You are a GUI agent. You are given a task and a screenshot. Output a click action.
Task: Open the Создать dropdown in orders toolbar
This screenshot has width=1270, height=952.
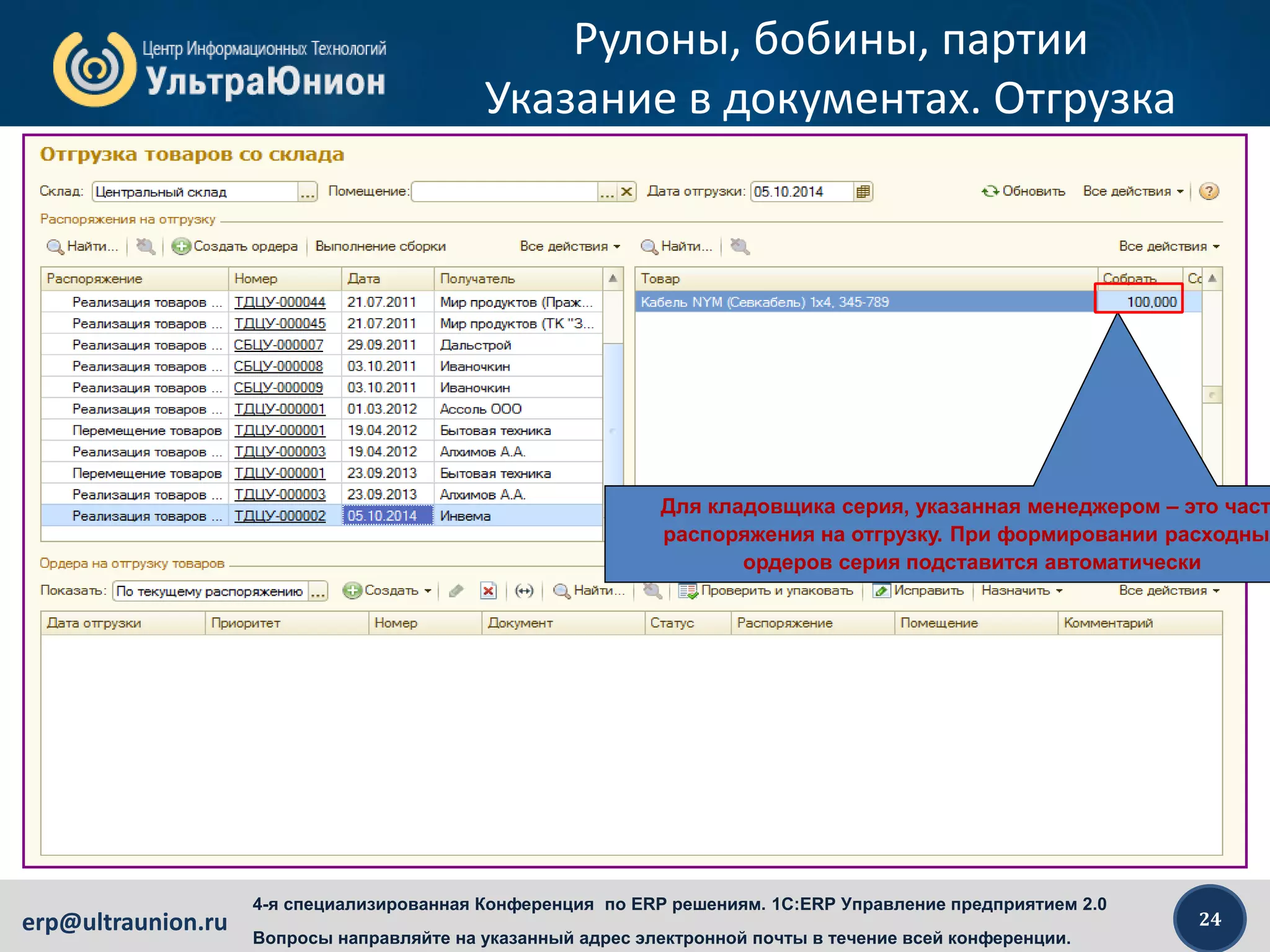[x=388, y=591]
